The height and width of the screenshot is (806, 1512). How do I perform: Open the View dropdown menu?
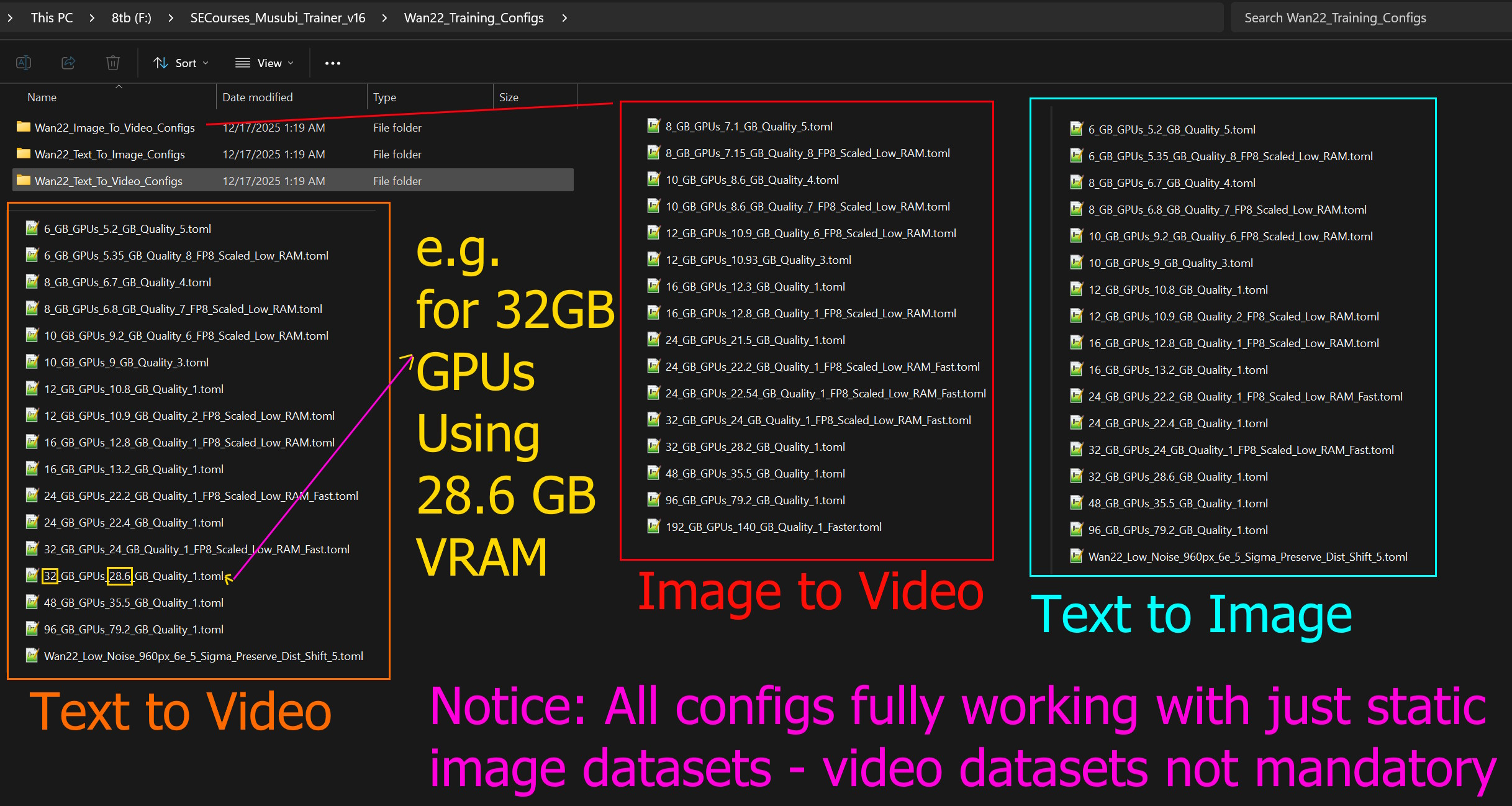point(265,63)
